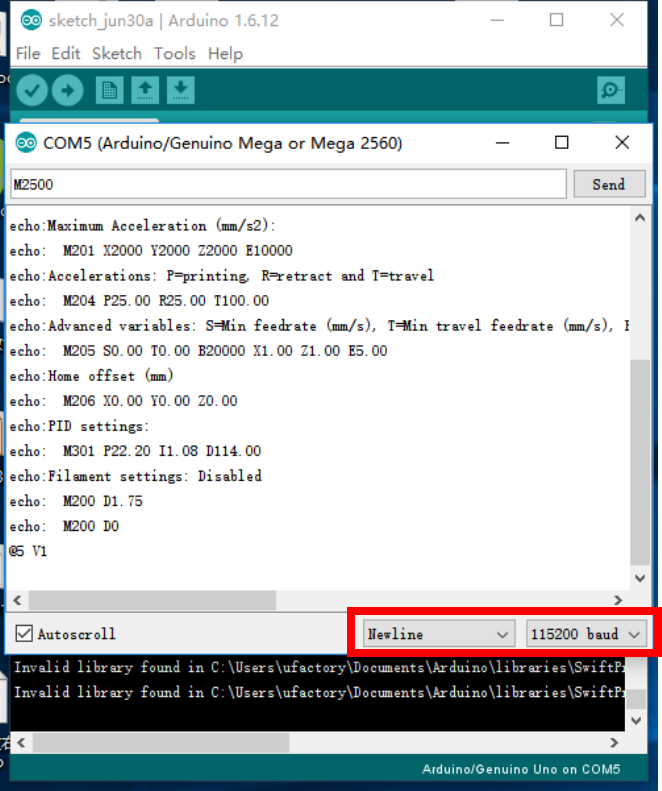Click the Send button
662x791 pixels.
[609, 184]
